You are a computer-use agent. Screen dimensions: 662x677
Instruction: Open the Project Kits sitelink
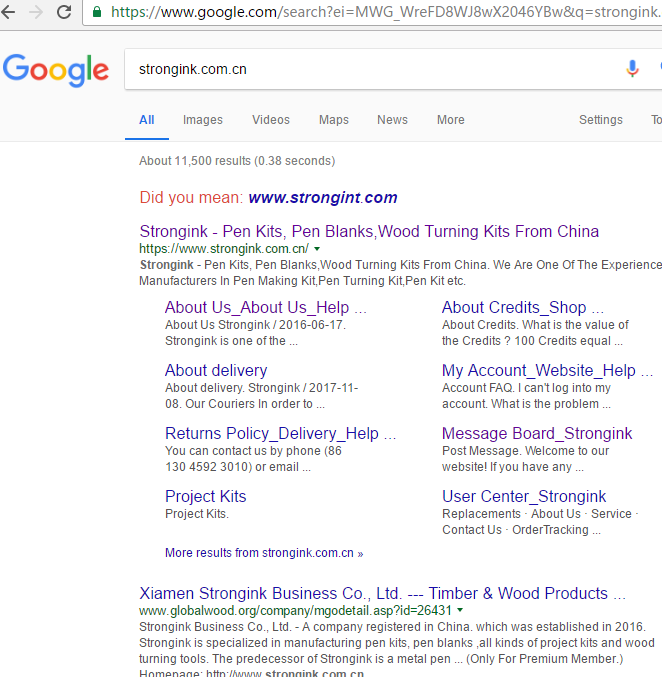(206, 497)
